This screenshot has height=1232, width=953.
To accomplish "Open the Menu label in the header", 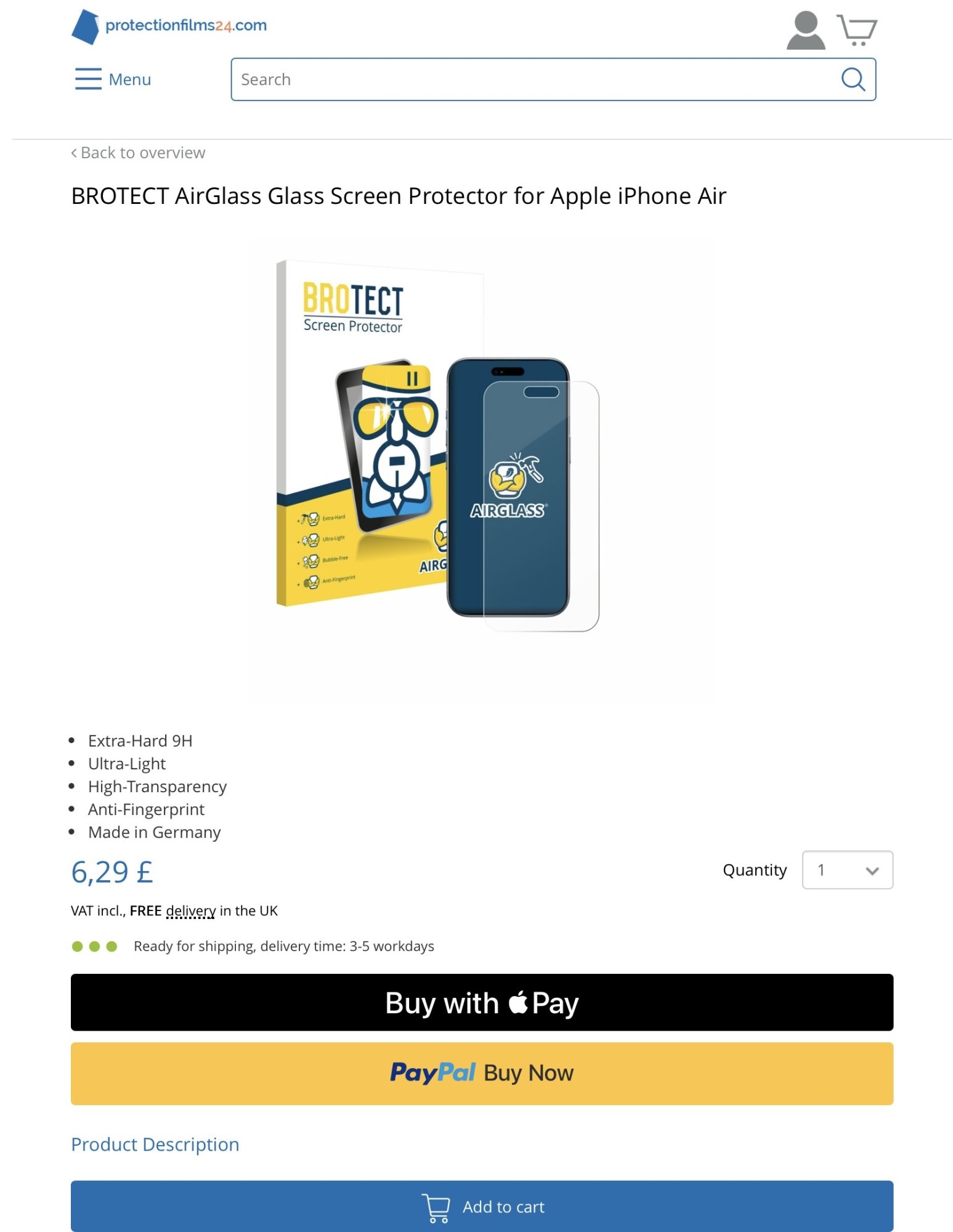I will click(x=129, y=79).
